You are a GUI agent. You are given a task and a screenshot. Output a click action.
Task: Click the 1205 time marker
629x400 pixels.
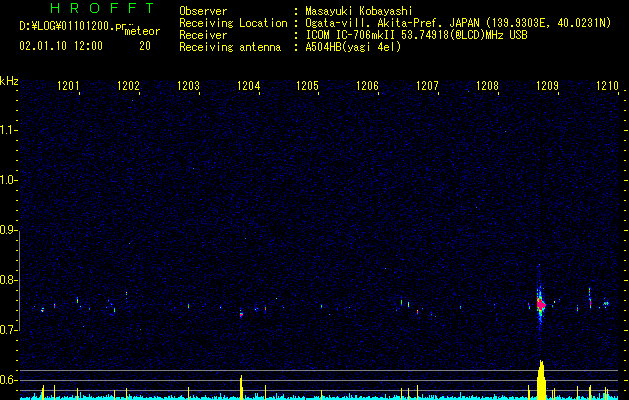coord(307,86)
